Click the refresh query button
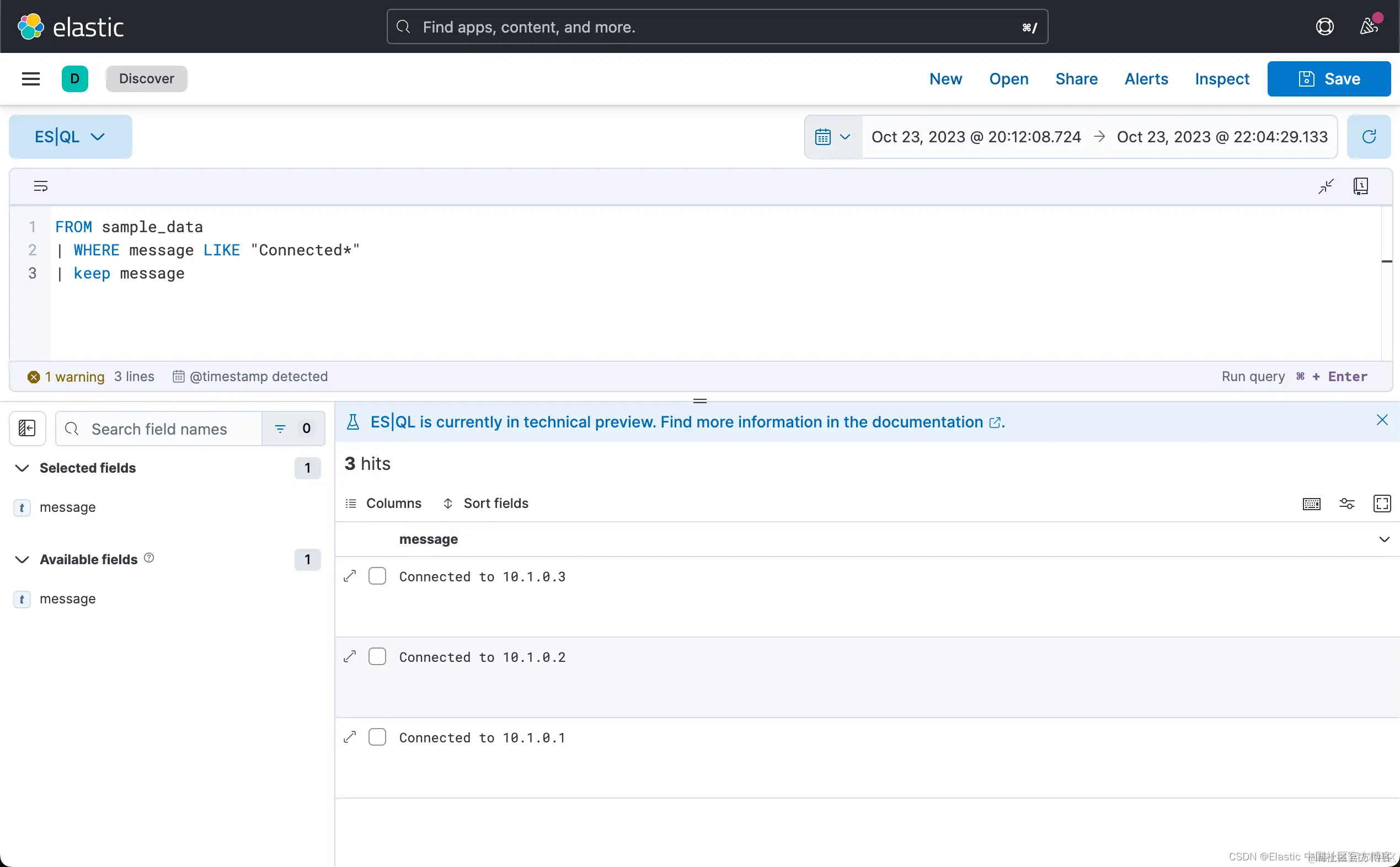1400x867 pixels. tap(1369, 136)
